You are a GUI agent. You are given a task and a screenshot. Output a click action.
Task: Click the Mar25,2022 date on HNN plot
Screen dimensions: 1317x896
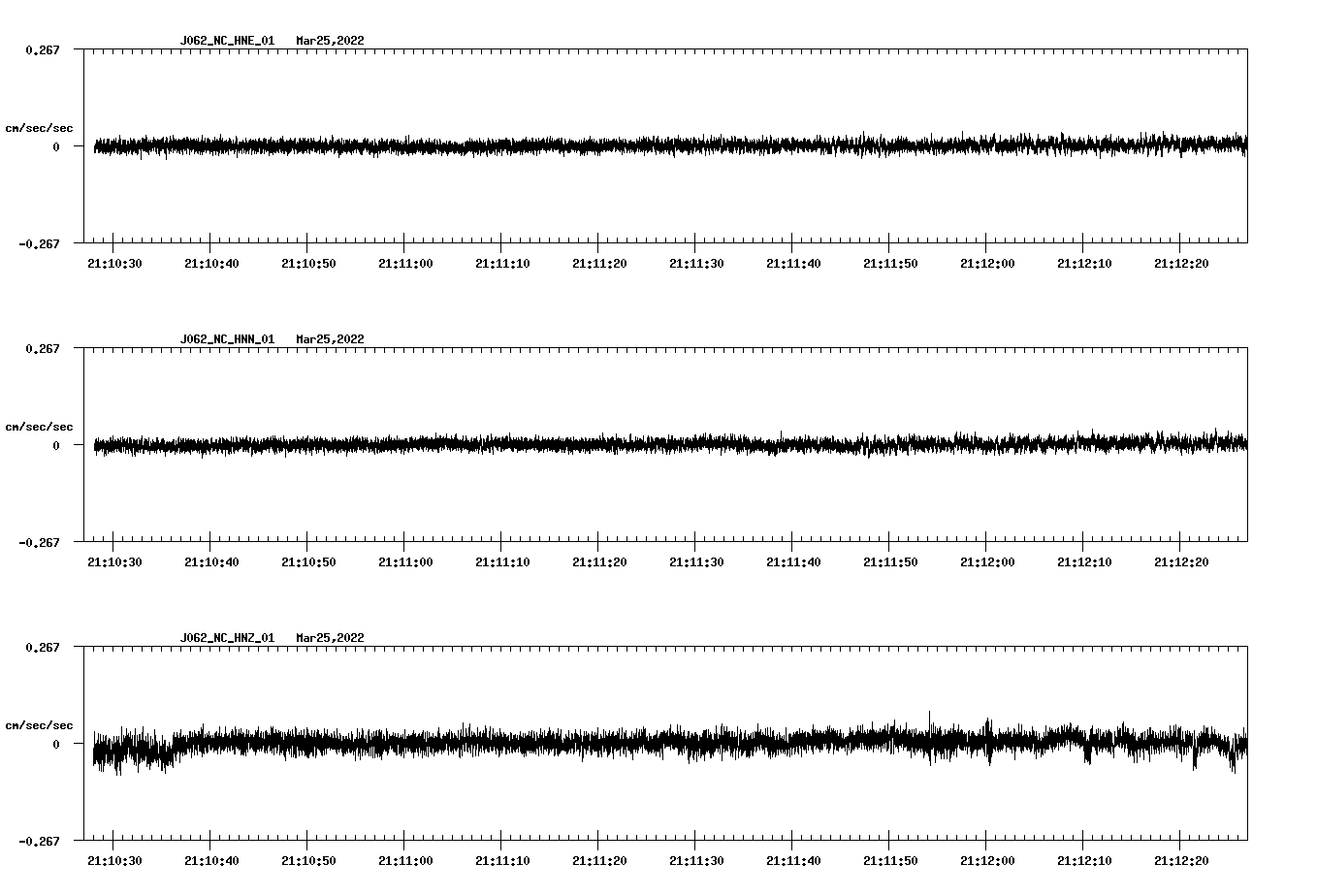pos(331,339)
